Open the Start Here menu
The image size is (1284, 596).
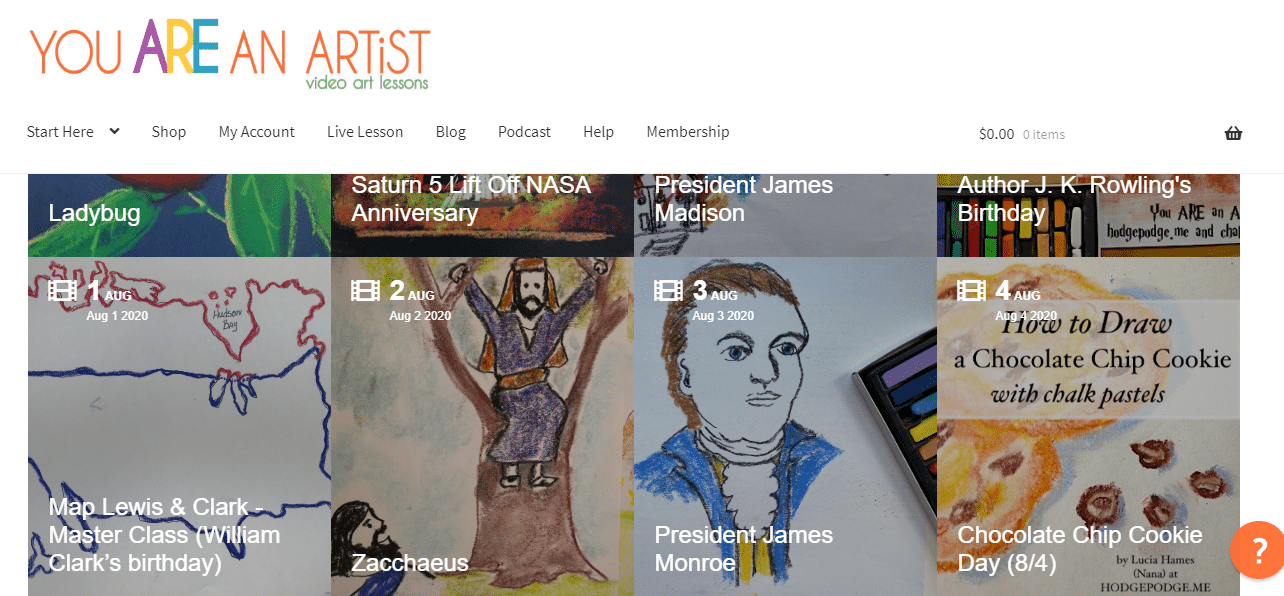coord(60,132)
